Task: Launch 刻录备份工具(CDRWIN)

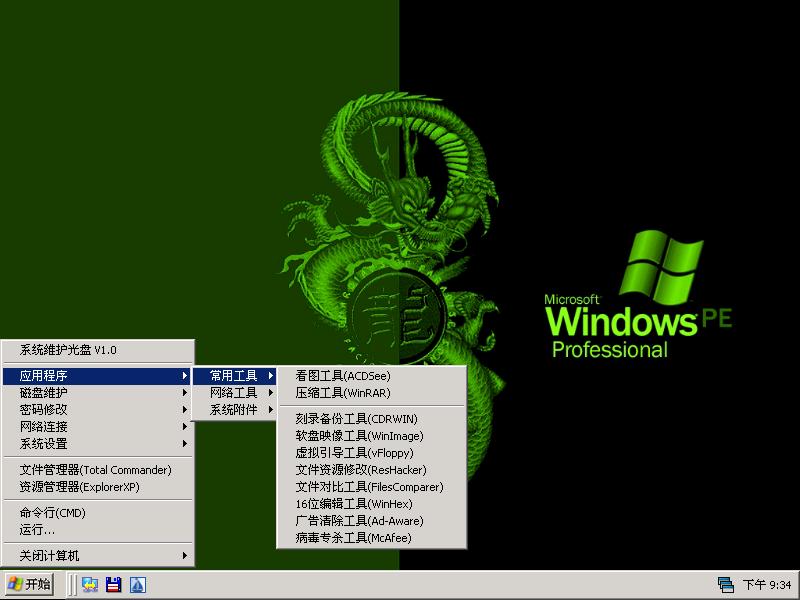Action: coord(371,418)
